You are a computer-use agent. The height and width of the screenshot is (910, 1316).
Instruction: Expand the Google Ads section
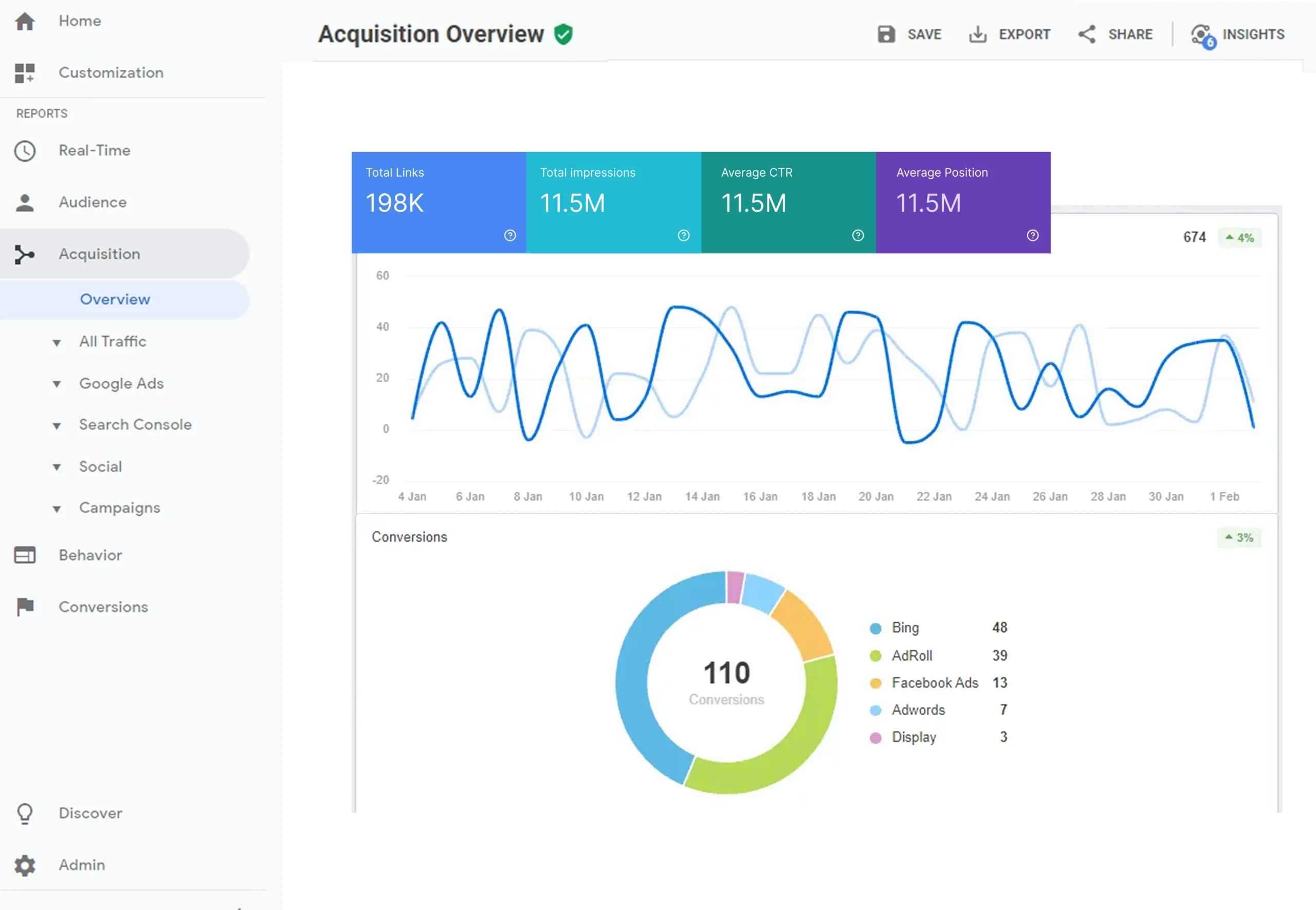[x=57, y=384]
